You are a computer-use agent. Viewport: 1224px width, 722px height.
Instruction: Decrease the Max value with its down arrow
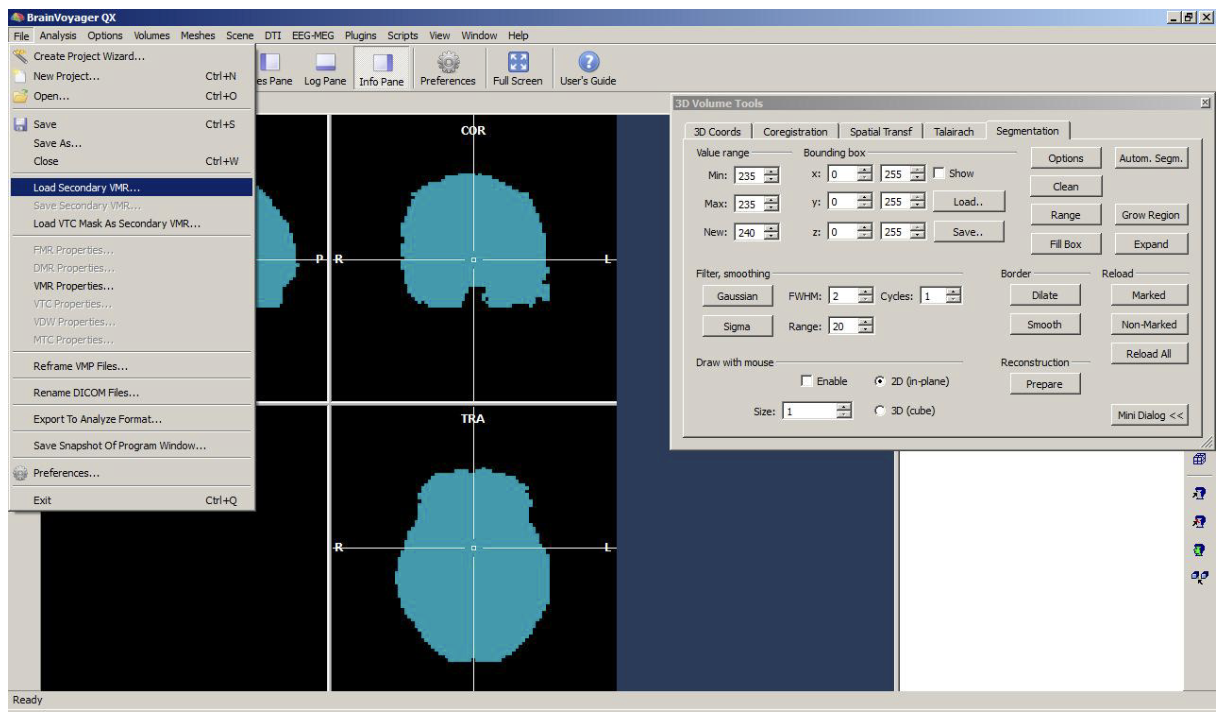[771, 207]
